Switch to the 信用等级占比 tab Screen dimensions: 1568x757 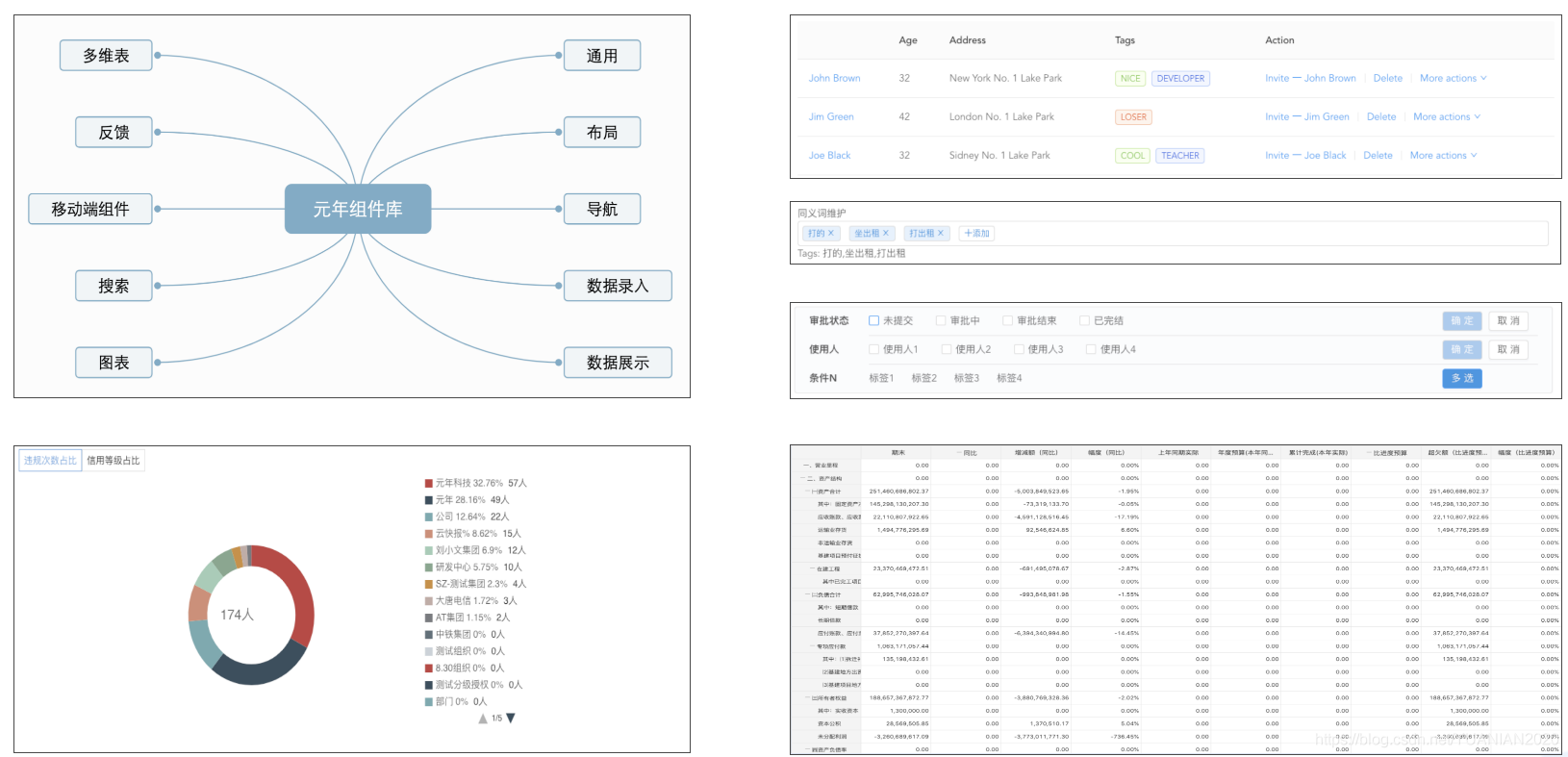click(x=114, y=461)
